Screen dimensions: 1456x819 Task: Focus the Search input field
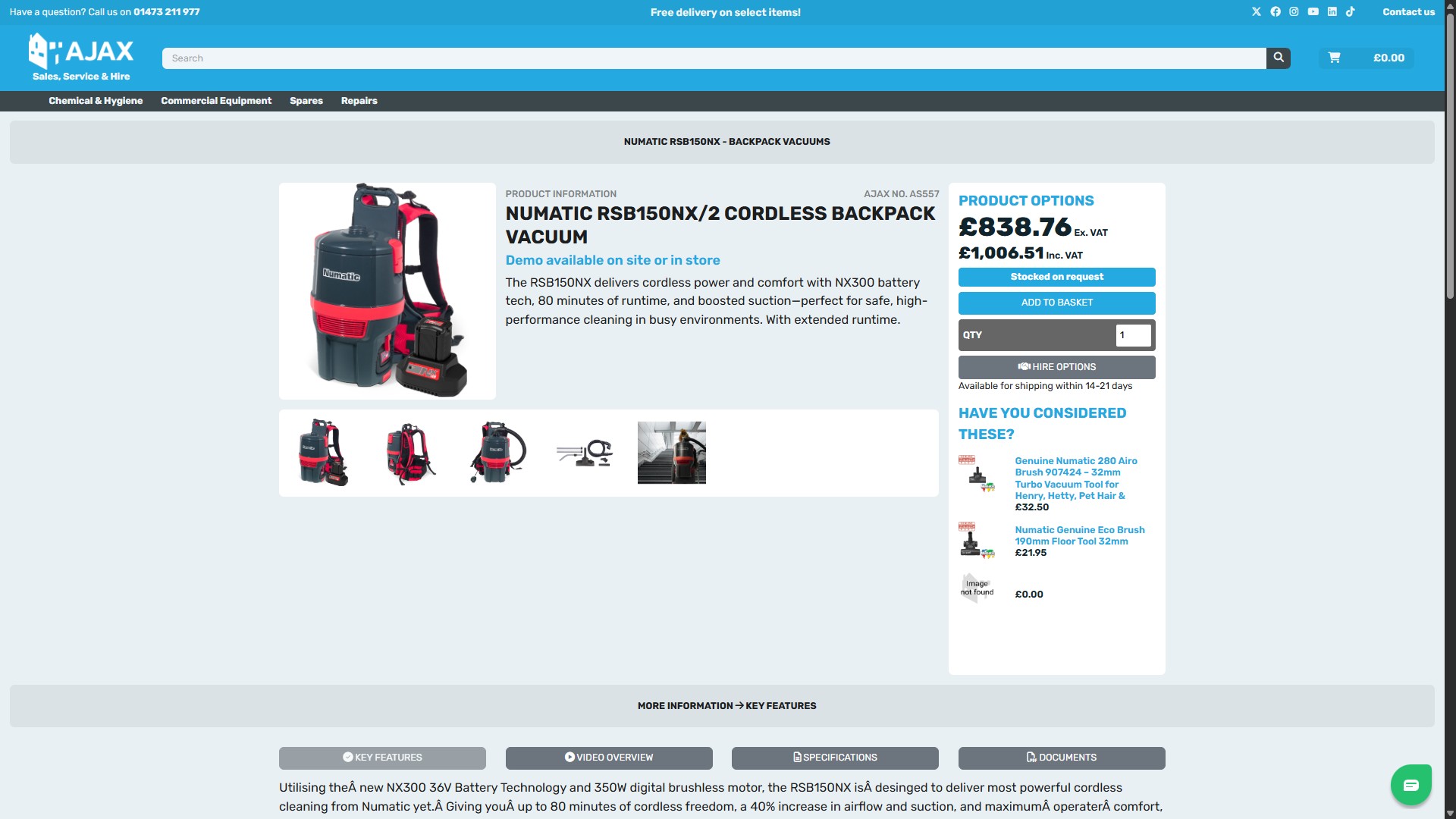point(714,58)
